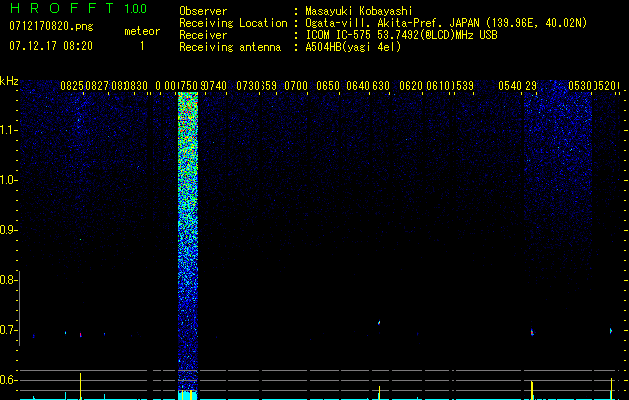The width and height of the screenshot is (629, 400).
Task: Select the A504HB(yagi 4el) antenna text
Action: coord(353,47)
